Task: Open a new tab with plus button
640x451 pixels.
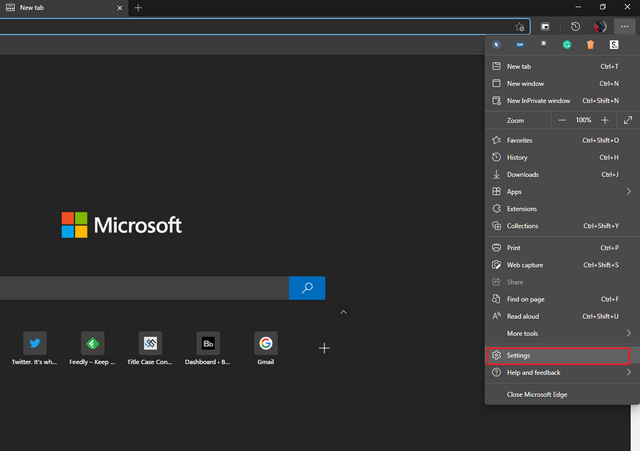Action: click(x=138, y=8)
